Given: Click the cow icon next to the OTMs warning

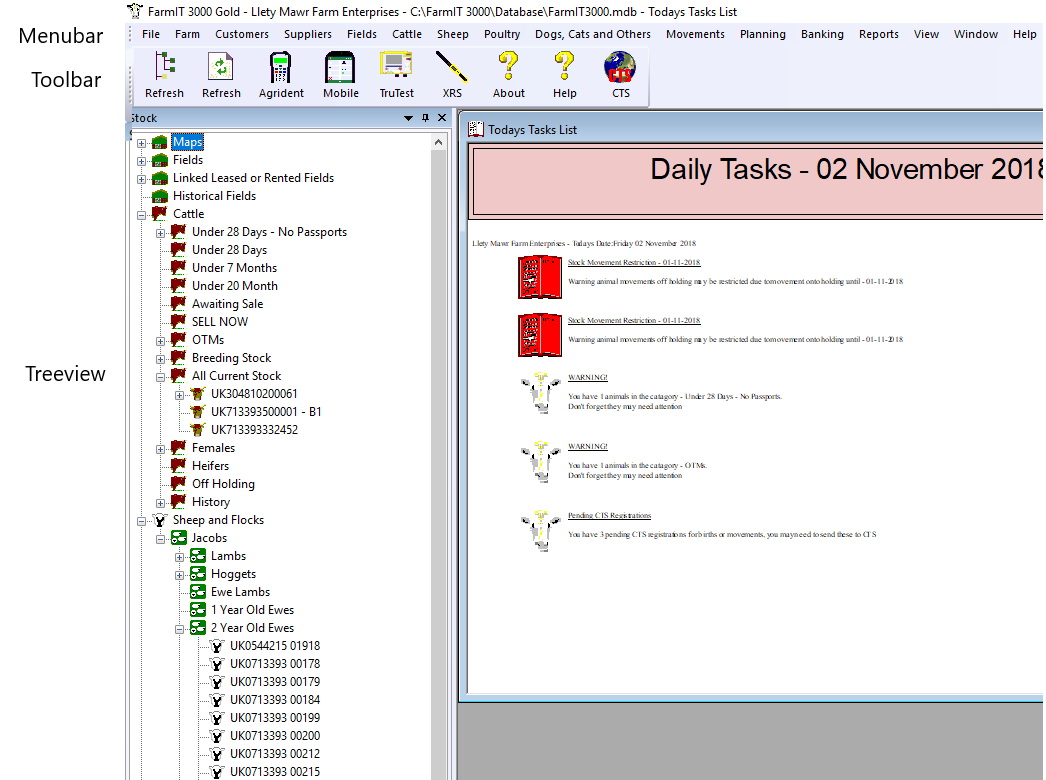Looking at the screenshot, I should (x=540, y=462).
